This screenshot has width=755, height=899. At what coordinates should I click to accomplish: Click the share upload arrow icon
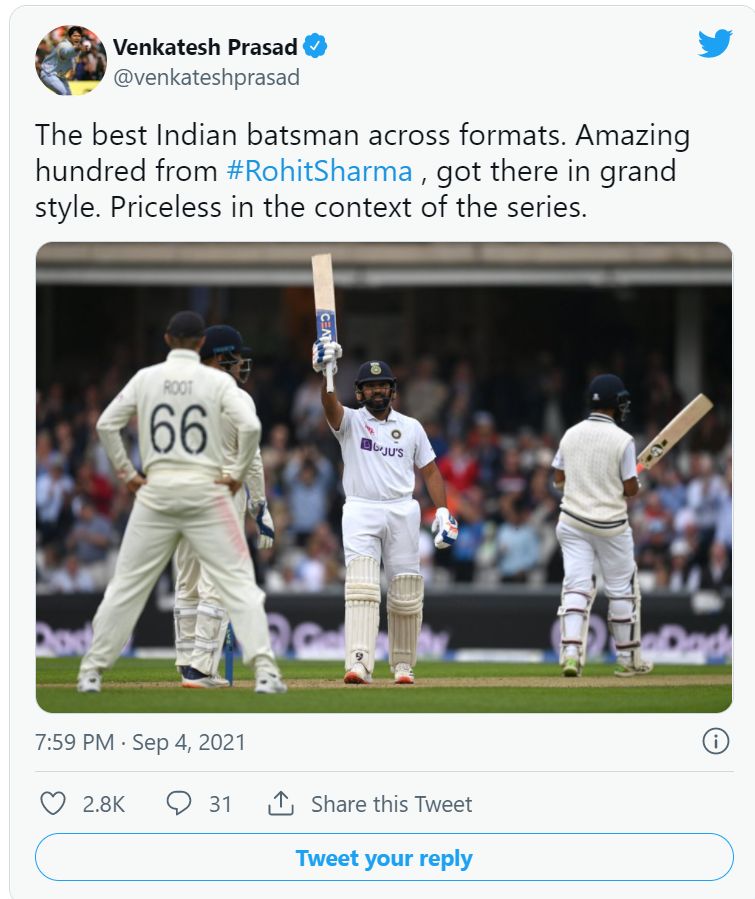click(x=281, y=803)
